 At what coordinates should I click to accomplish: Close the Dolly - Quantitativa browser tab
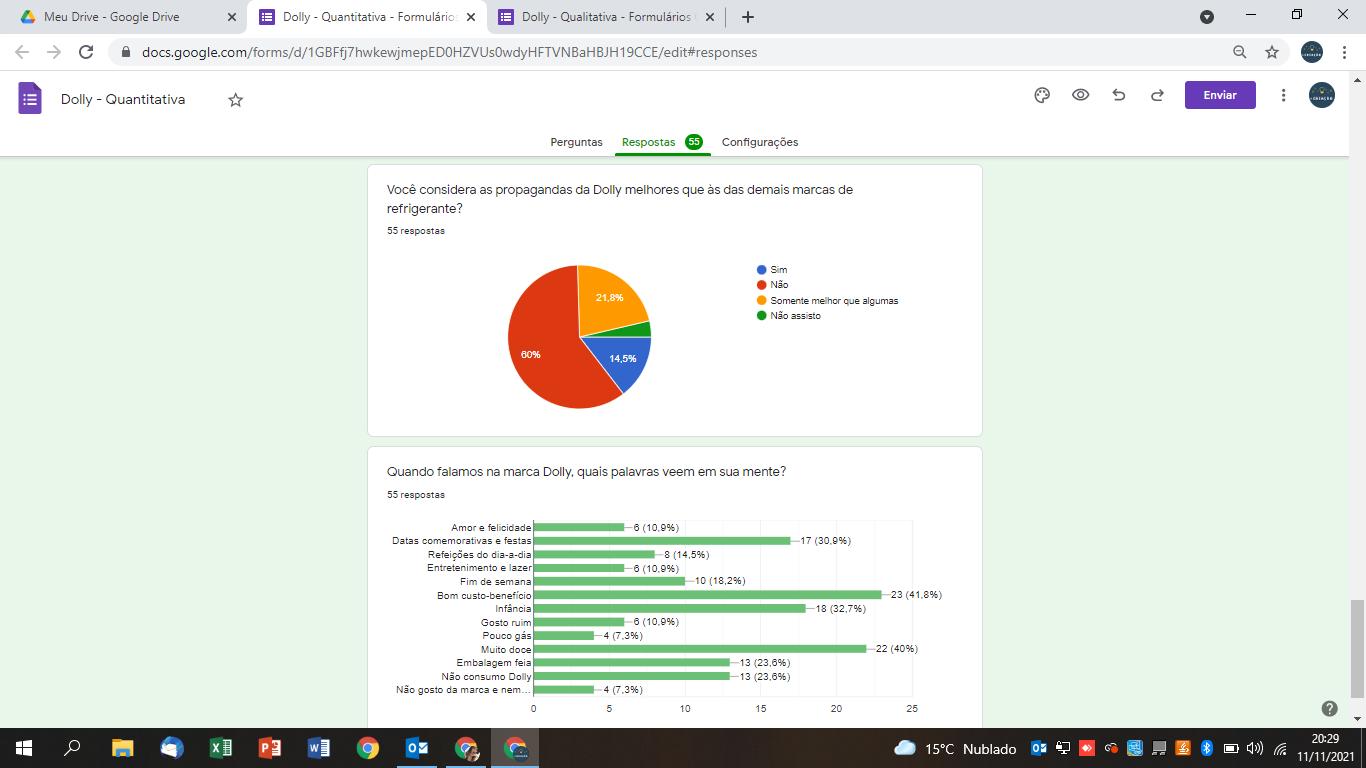[x=471, y=17]
